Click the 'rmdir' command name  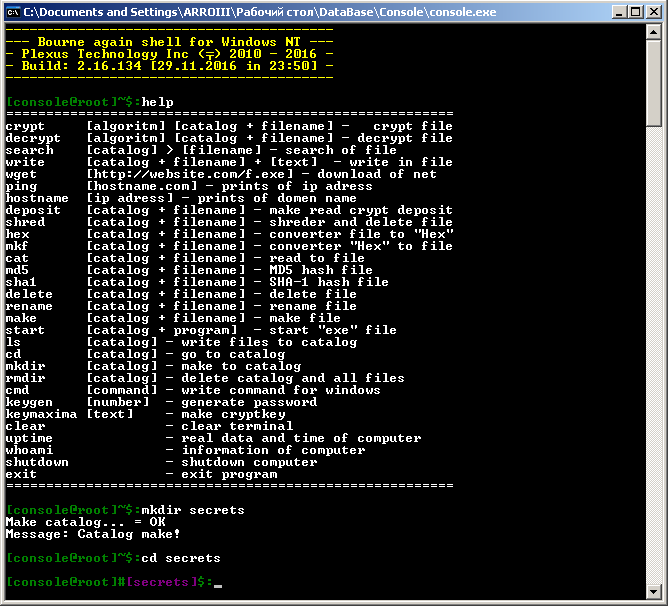[x=25, y=378]
